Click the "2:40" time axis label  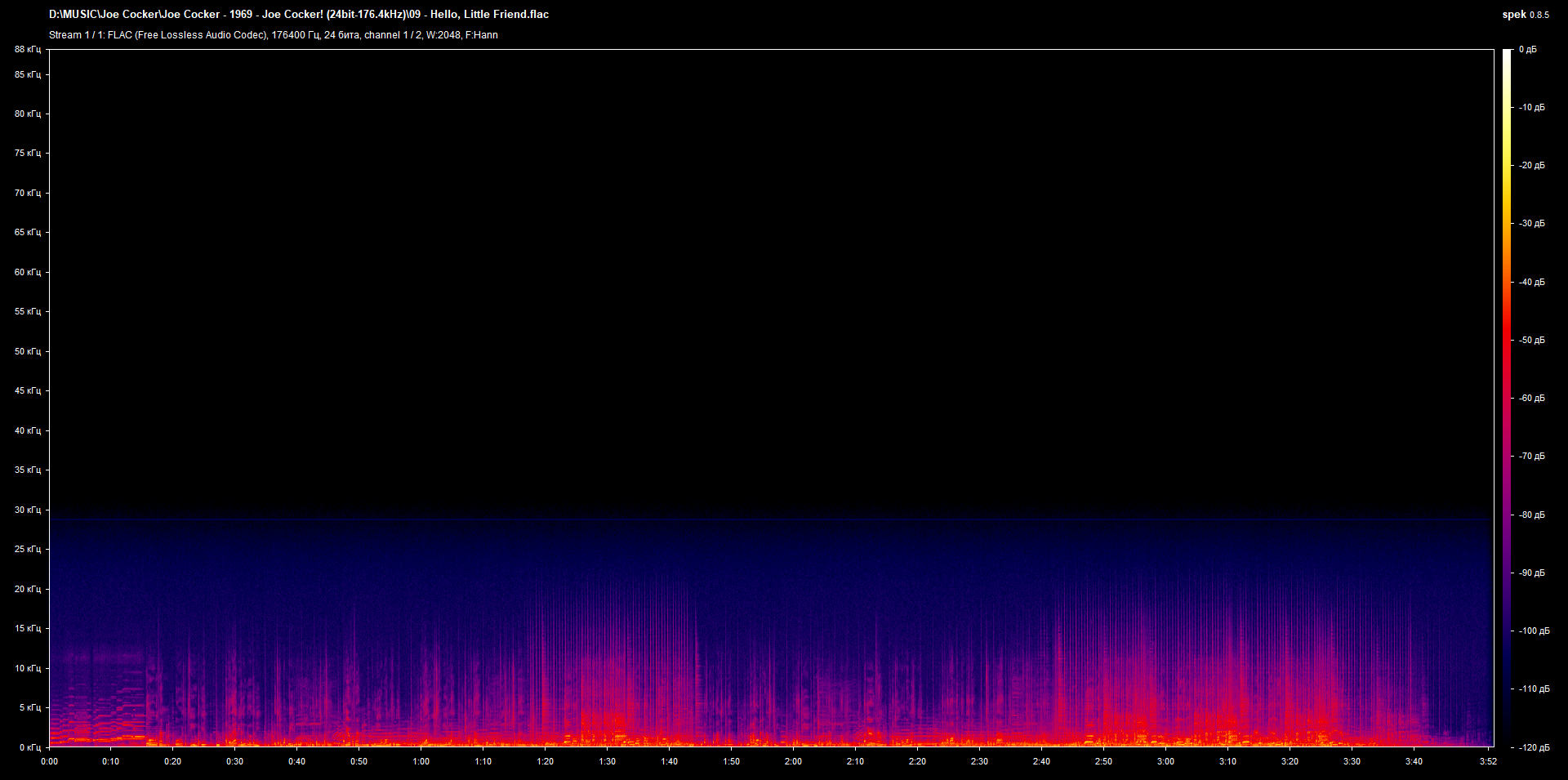pos(1042,761)
